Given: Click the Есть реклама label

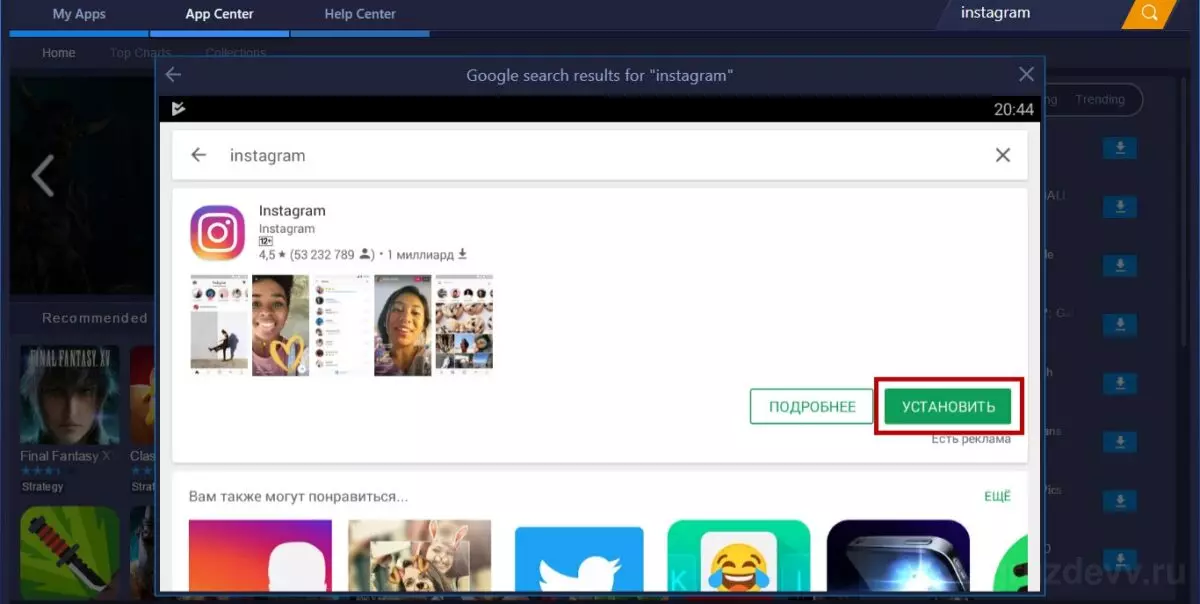Looking at the screenshot, I should click(970, 439).
